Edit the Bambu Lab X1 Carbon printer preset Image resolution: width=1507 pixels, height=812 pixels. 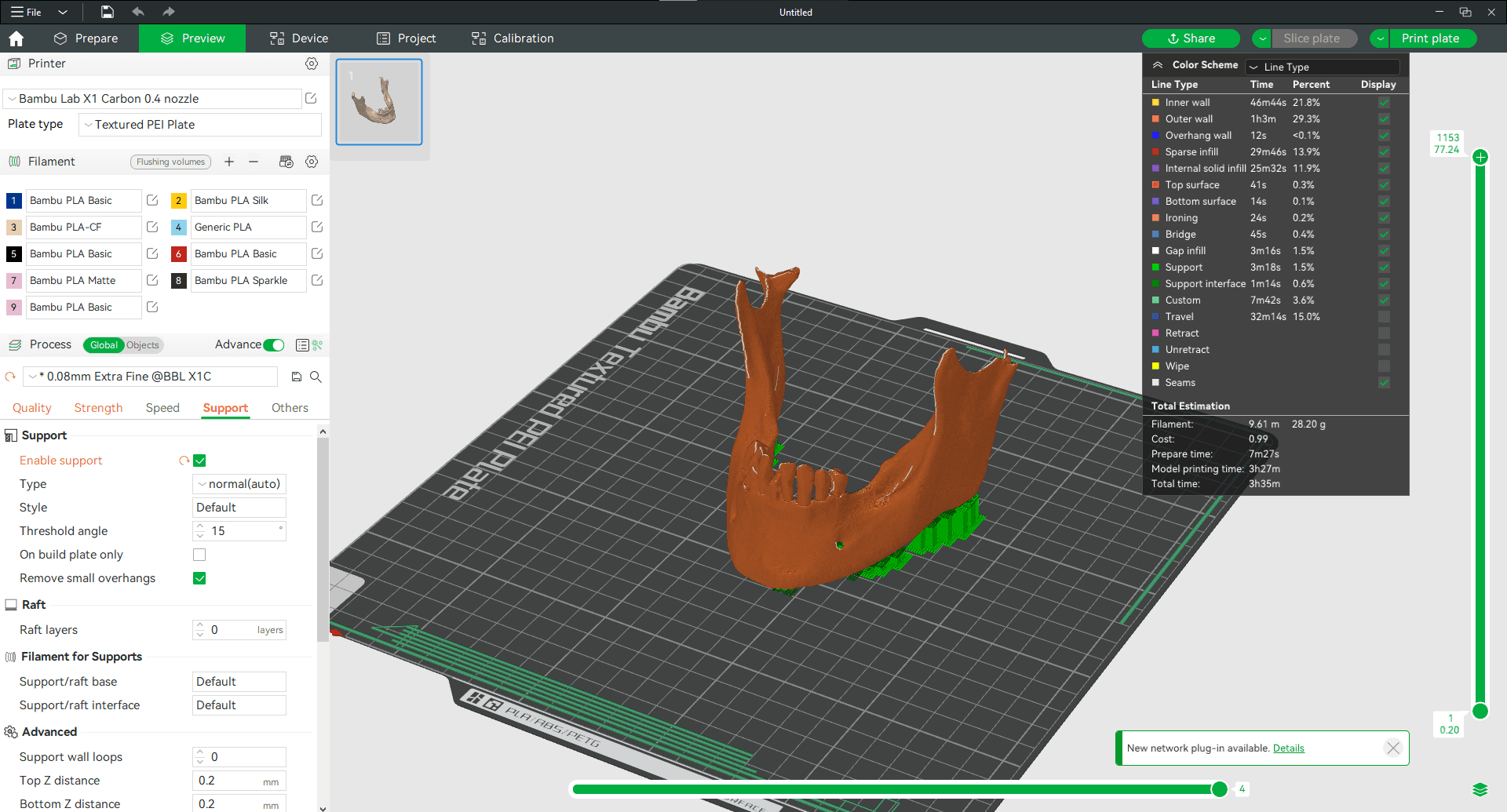[311, 98]
